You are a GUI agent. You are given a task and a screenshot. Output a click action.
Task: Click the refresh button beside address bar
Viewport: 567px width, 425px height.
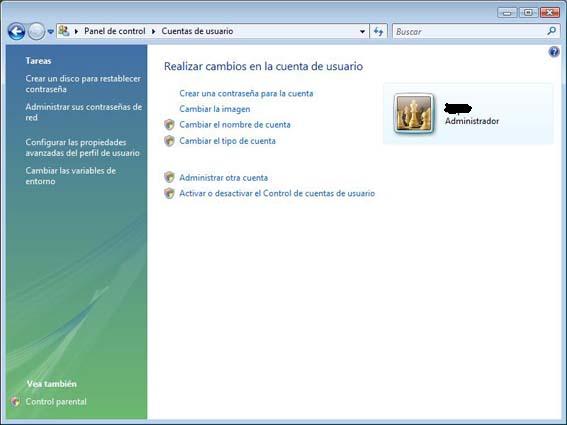coord(378,31)
